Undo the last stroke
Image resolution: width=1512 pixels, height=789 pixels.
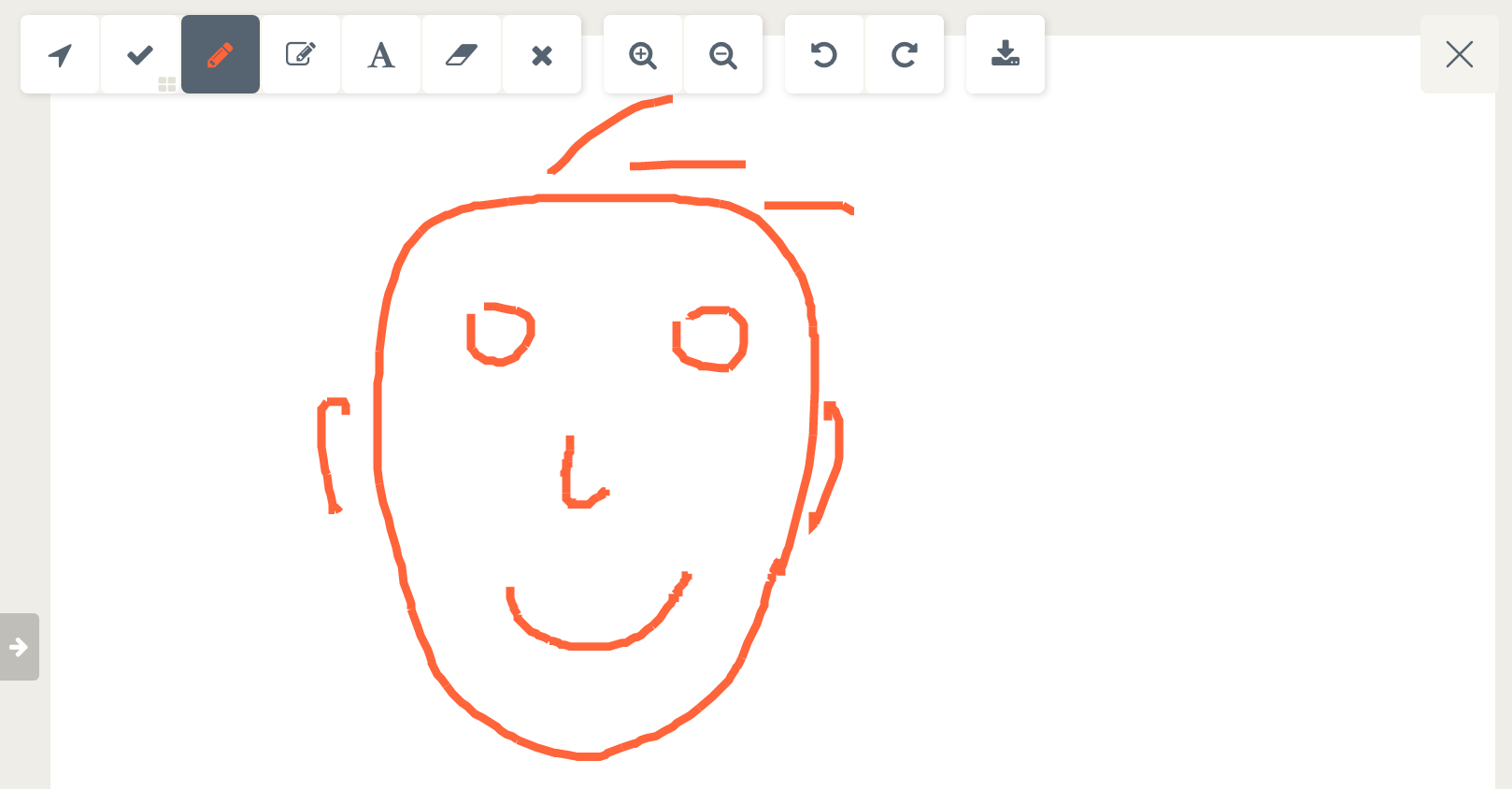click(x=824, y=54)
